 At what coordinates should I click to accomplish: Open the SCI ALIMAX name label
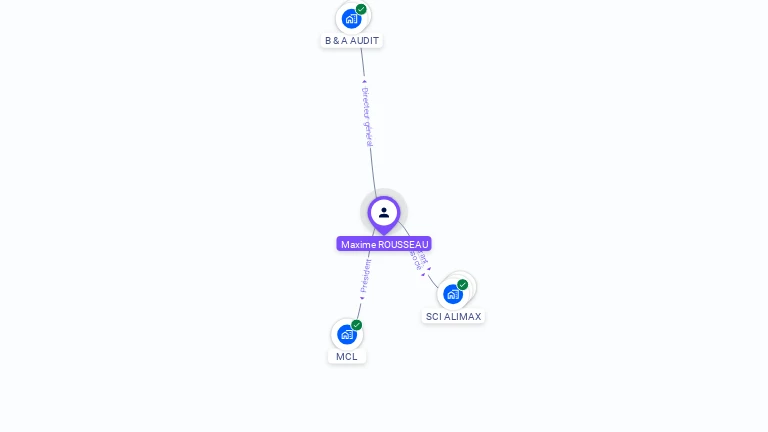pos(453,316)
